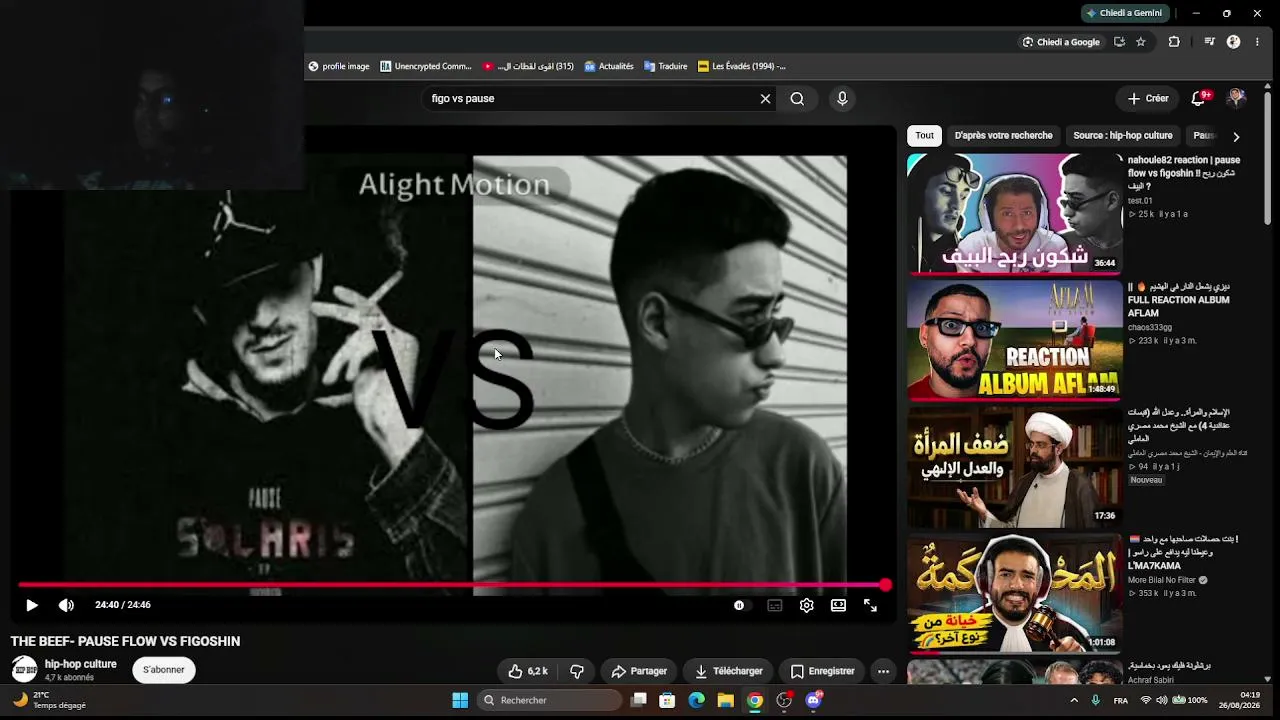This screenshot has height=720, width=1280.
Task: Open the player settings gear
Action: click(807, 605)
